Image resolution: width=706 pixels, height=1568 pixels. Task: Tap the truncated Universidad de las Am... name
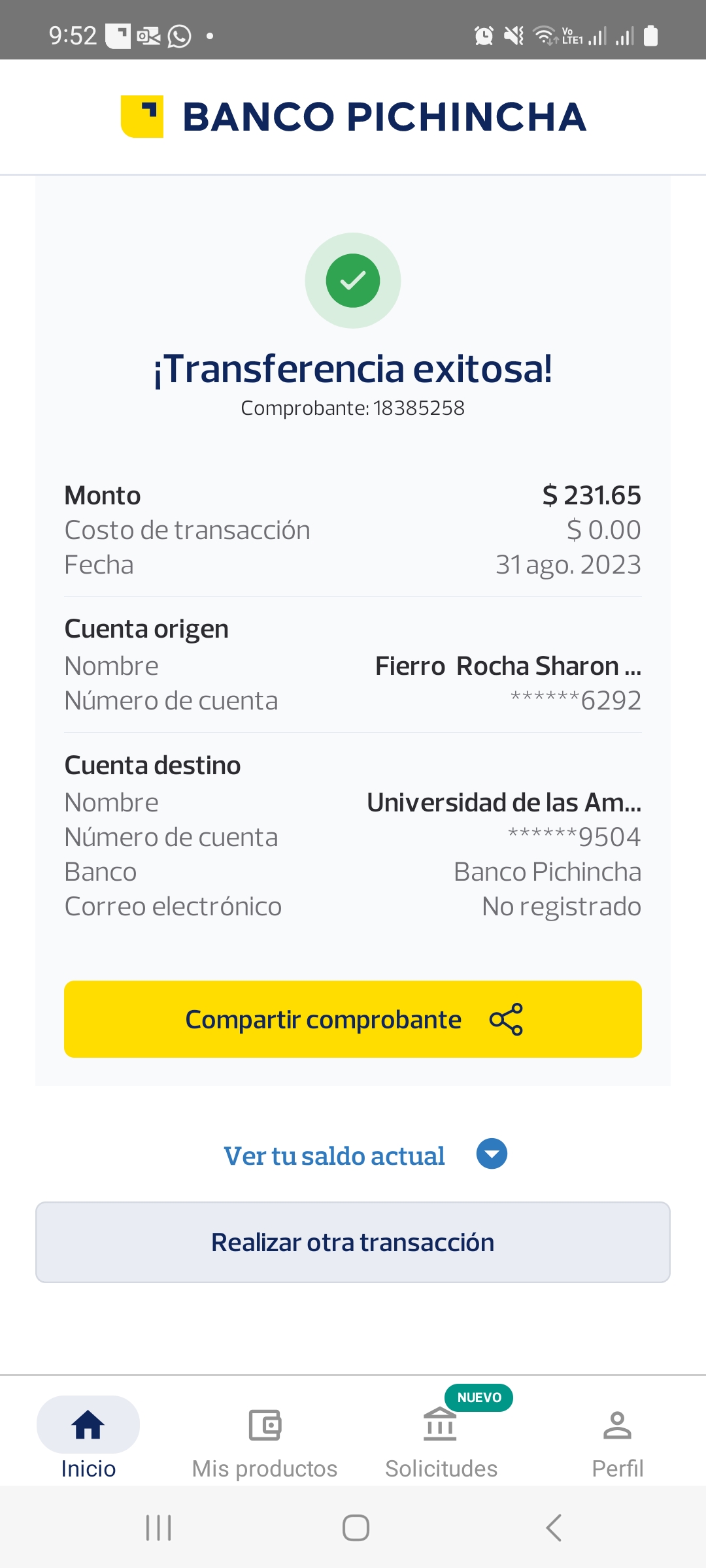(x=503, y=802)
